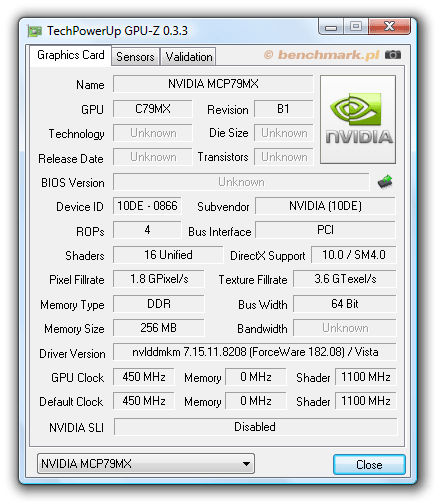Viewport: 435px width, 502px height.
Task: Click the NVIDIA logo image
Action: (x=358, y=119)
